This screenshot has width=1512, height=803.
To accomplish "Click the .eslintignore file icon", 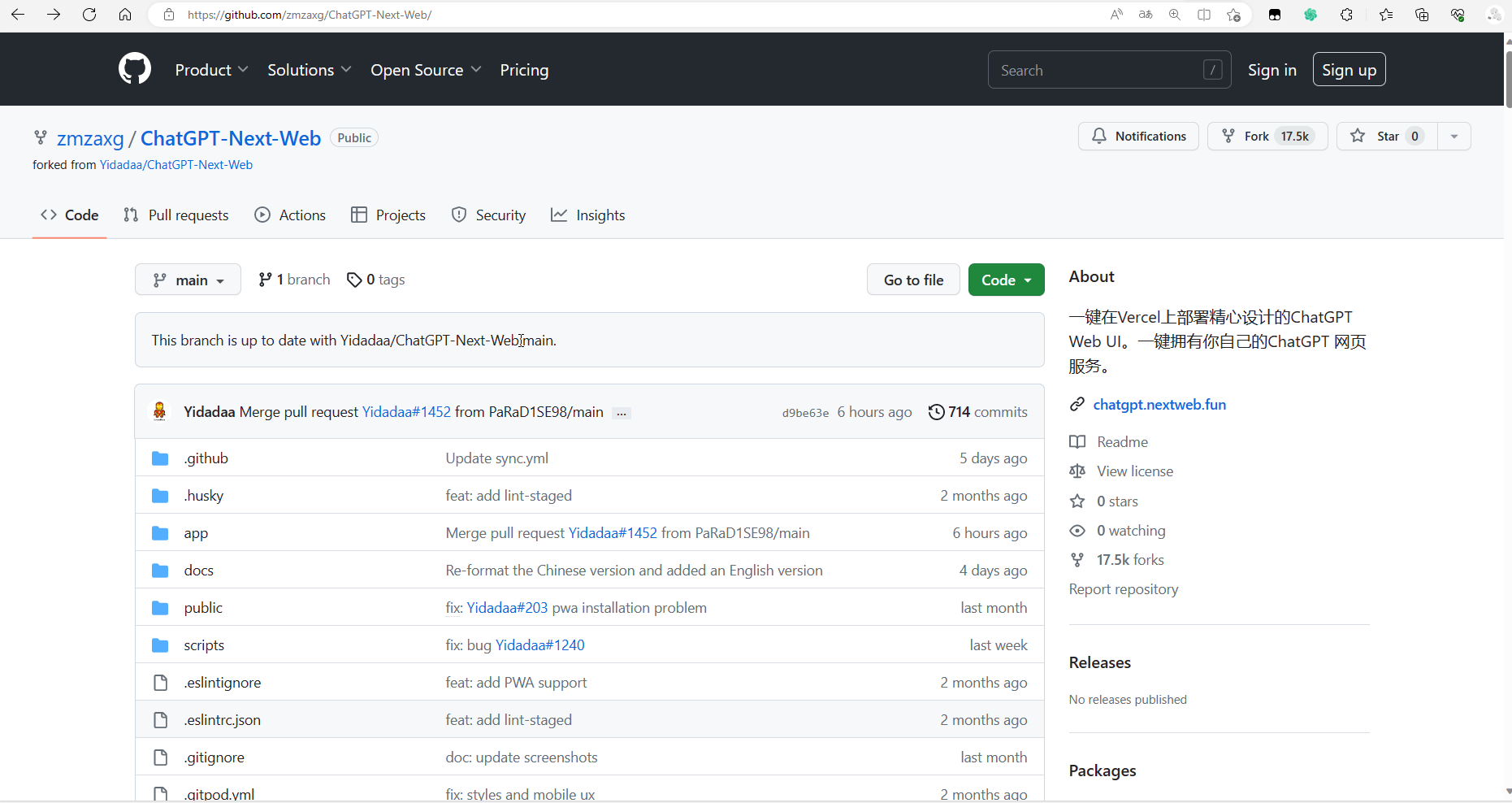I will click(160, 683).
